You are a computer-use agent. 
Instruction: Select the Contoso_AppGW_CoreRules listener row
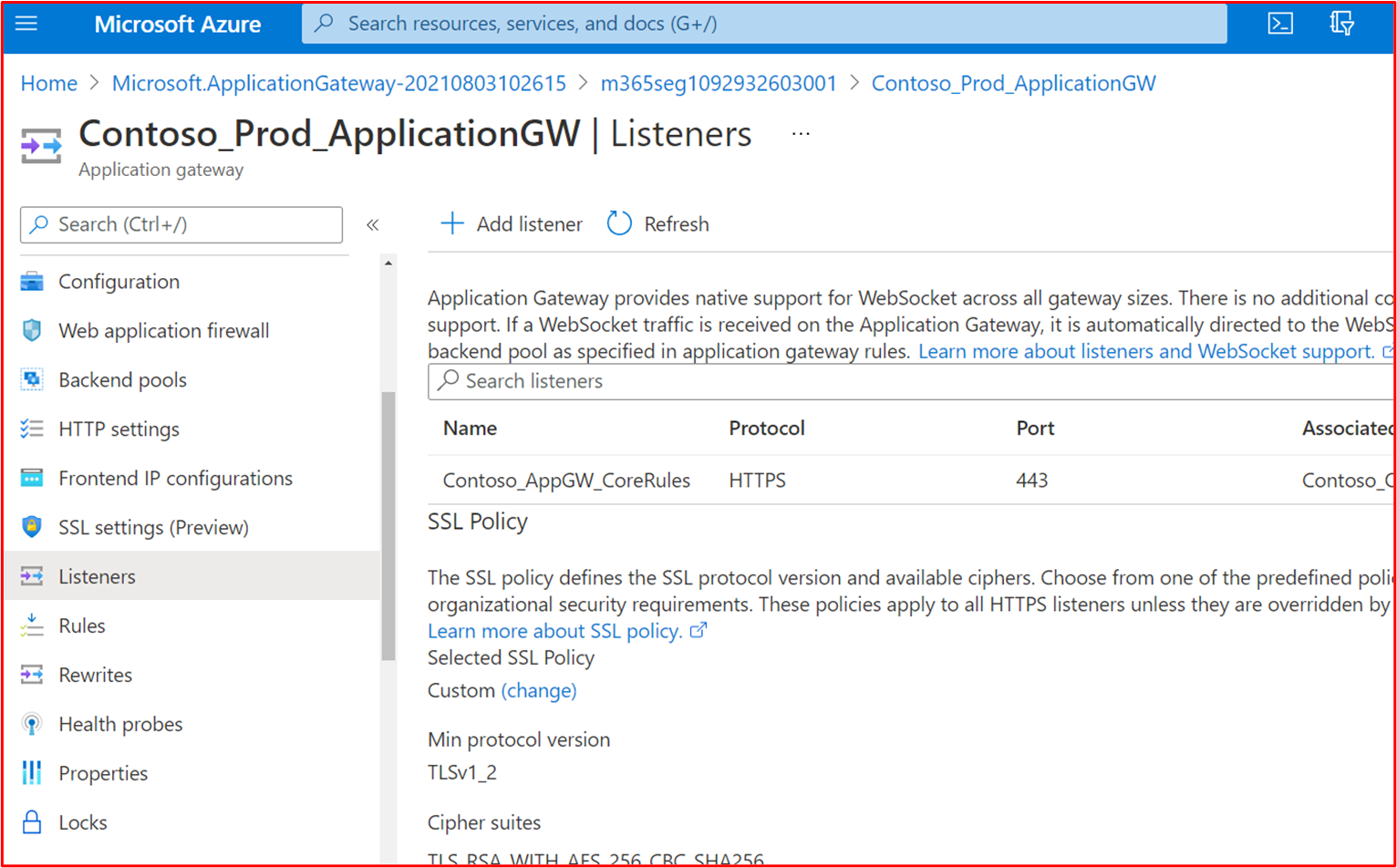[910, 480]
